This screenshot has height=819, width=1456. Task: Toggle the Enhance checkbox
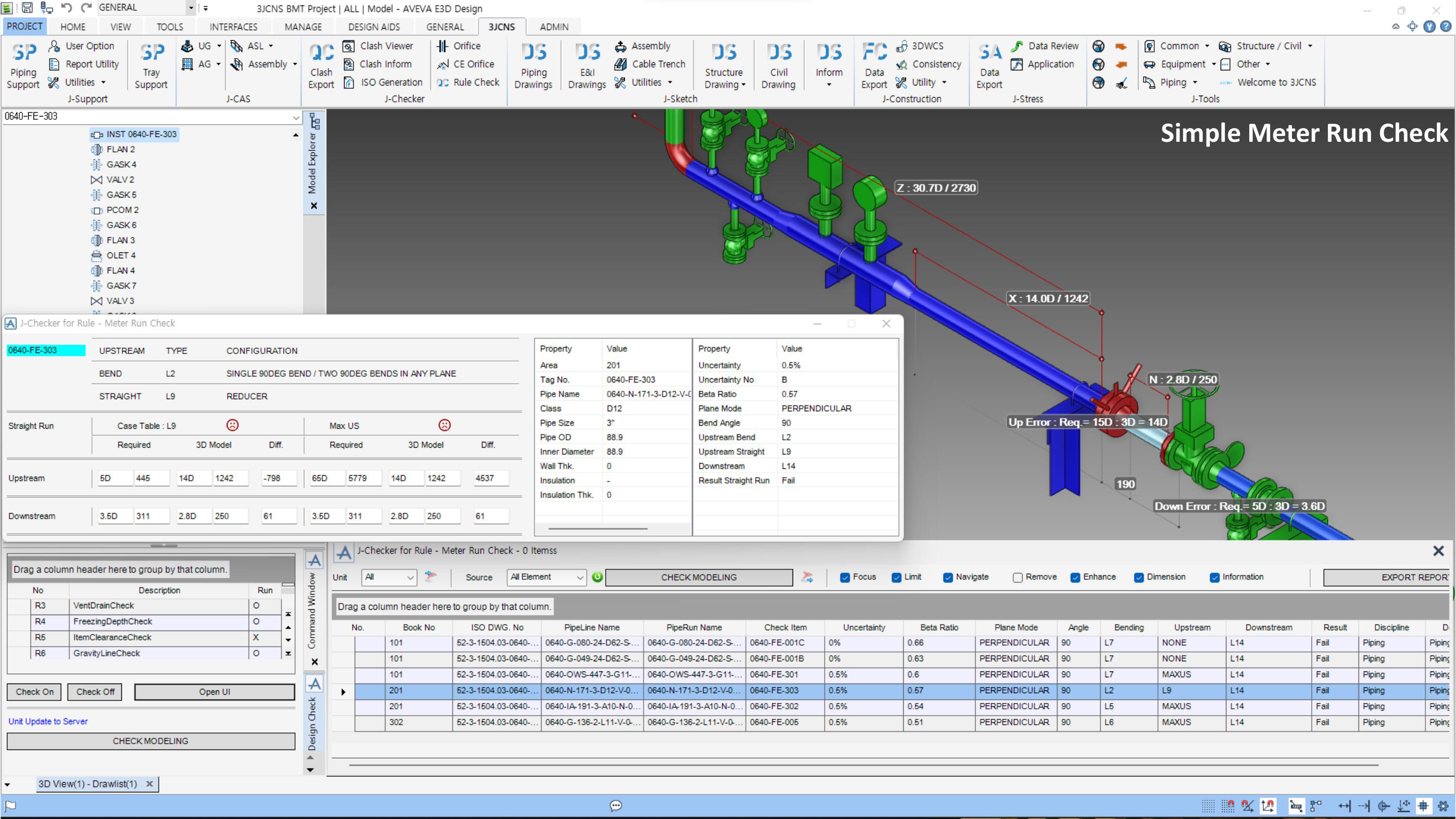(x=1075, y=577)
